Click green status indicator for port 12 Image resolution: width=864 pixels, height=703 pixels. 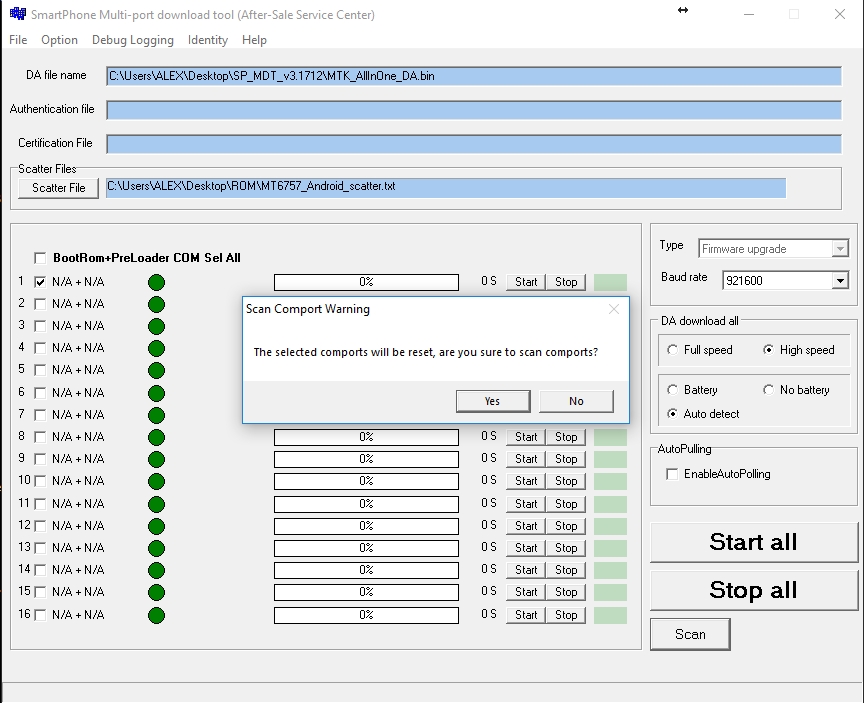(156, 527)
